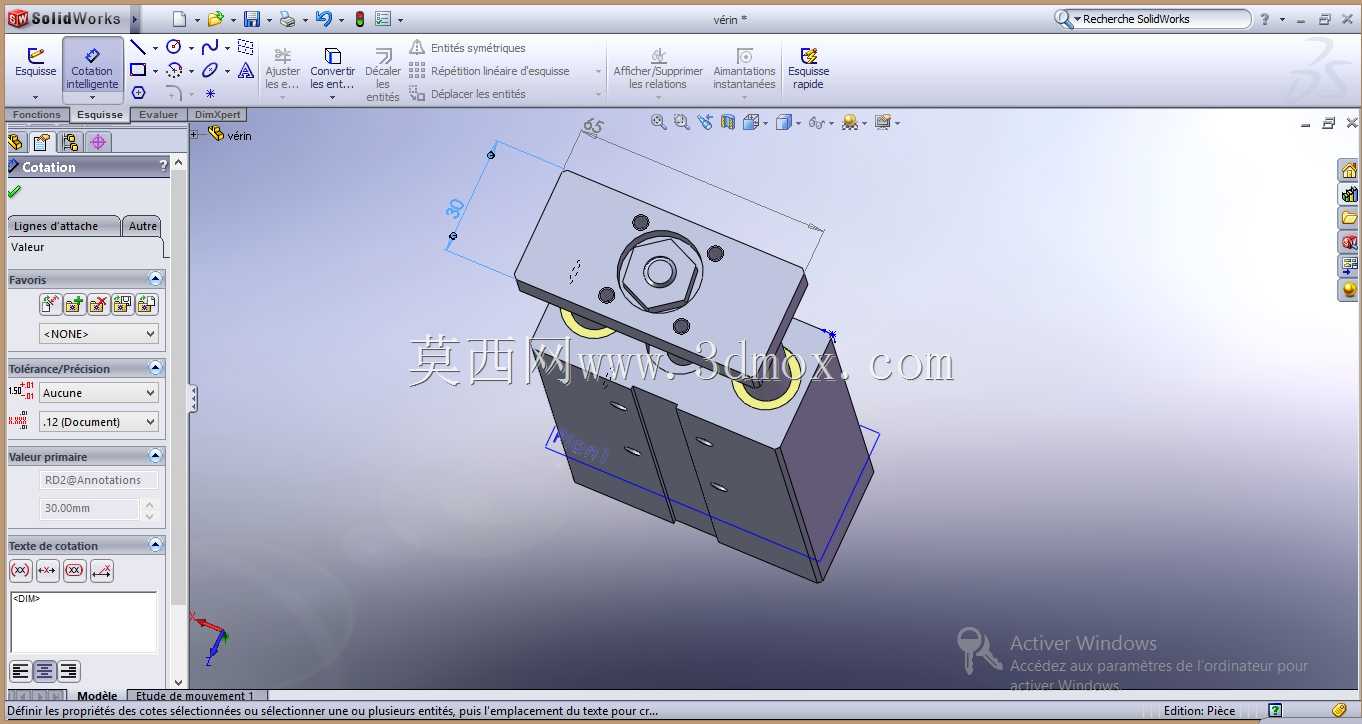This screenshot has height=724, width=1362.
Task: Click the Previous view icon
Action: coord(705,122)
